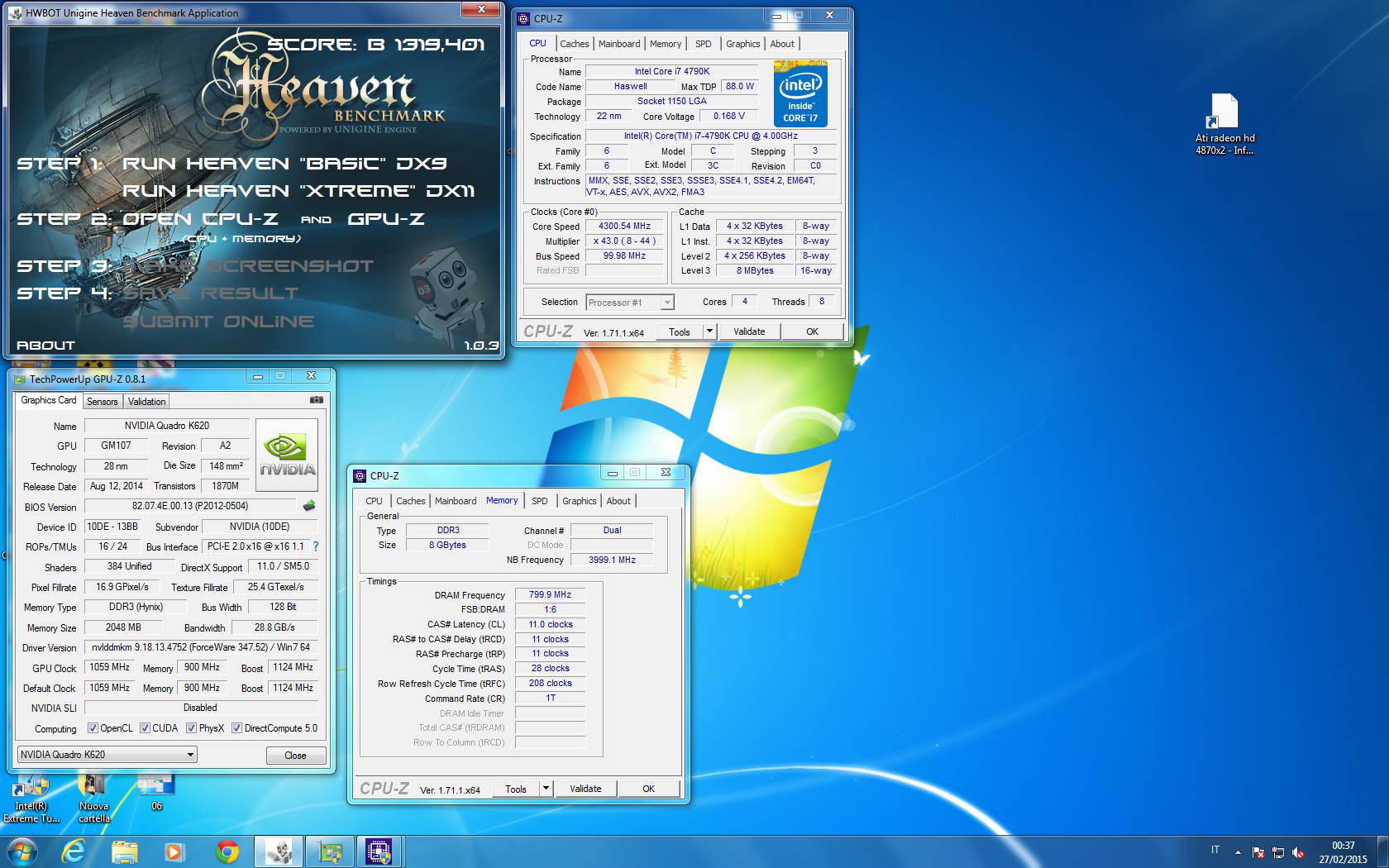Launch Google Chrome from taskbar

(x=227, y=851)
